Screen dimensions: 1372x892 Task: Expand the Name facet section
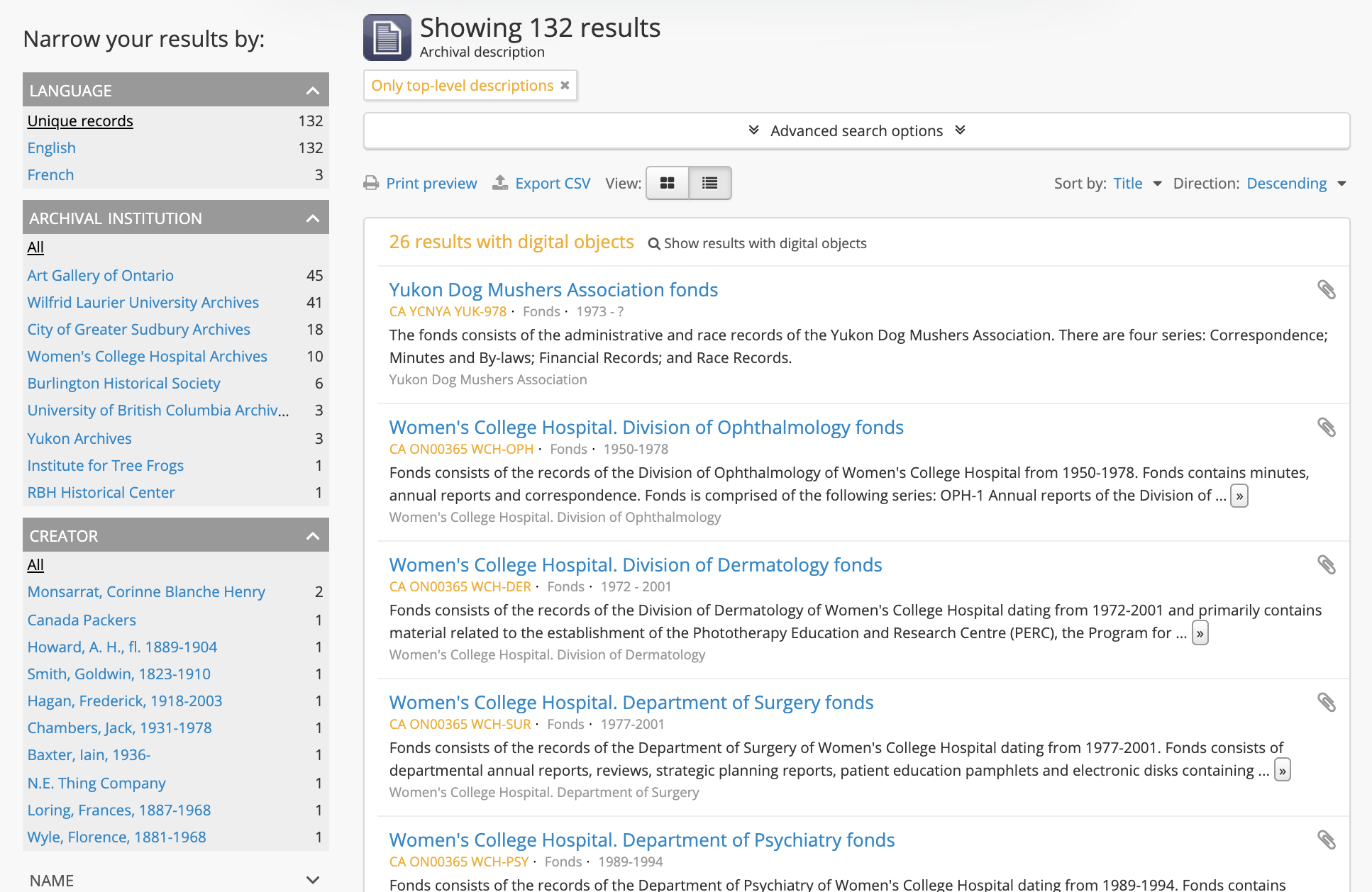pos(312,880)
